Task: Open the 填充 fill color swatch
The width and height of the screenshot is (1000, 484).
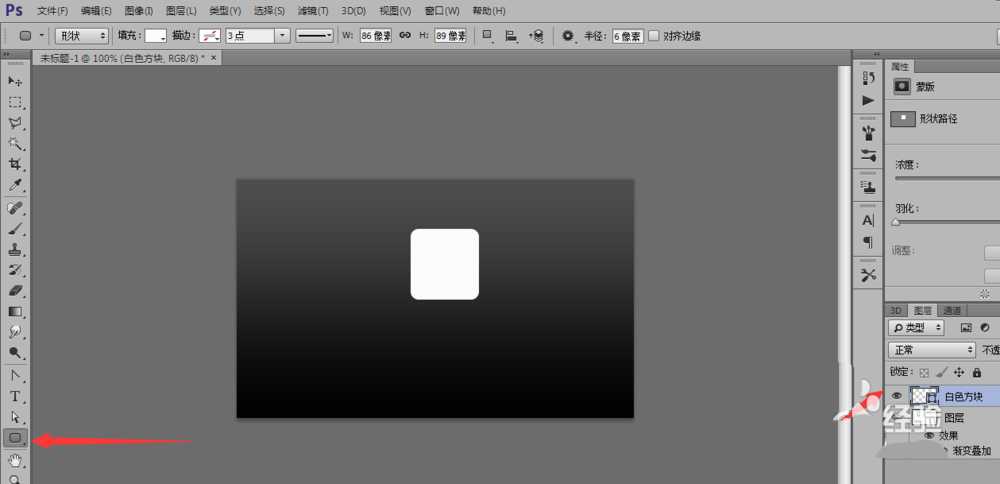Action: click(155, 35)
